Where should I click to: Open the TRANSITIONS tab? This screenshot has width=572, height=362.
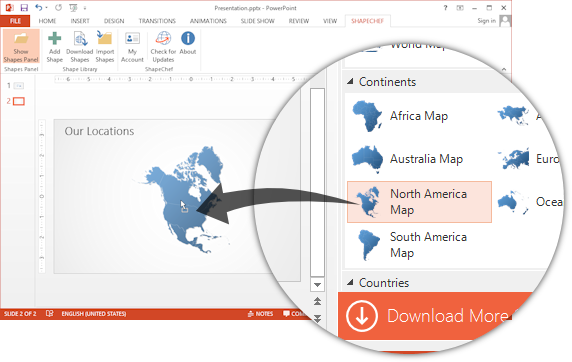157,21
